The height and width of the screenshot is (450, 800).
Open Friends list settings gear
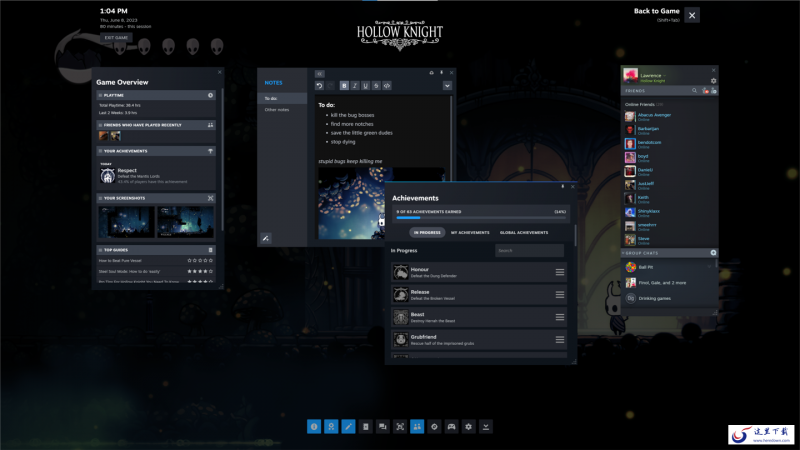(x=713, y=81)
